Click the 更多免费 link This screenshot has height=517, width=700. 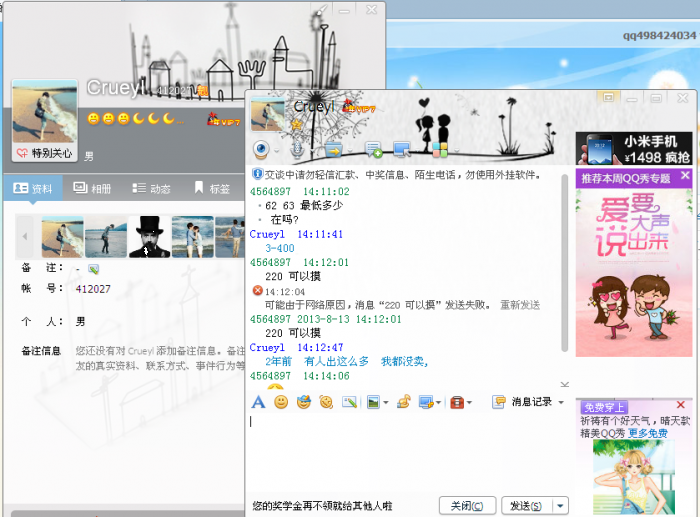[x=648, y=433]
